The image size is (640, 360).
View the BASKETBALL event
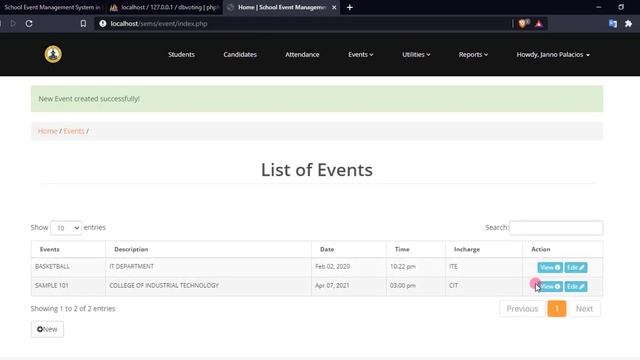pos(550,267)
